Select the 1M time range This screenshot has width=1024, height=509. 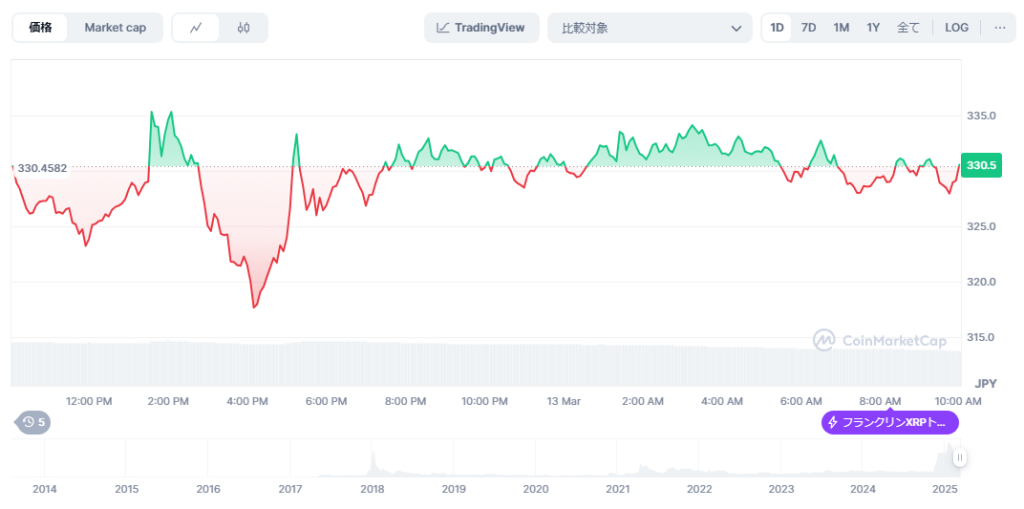841,28
